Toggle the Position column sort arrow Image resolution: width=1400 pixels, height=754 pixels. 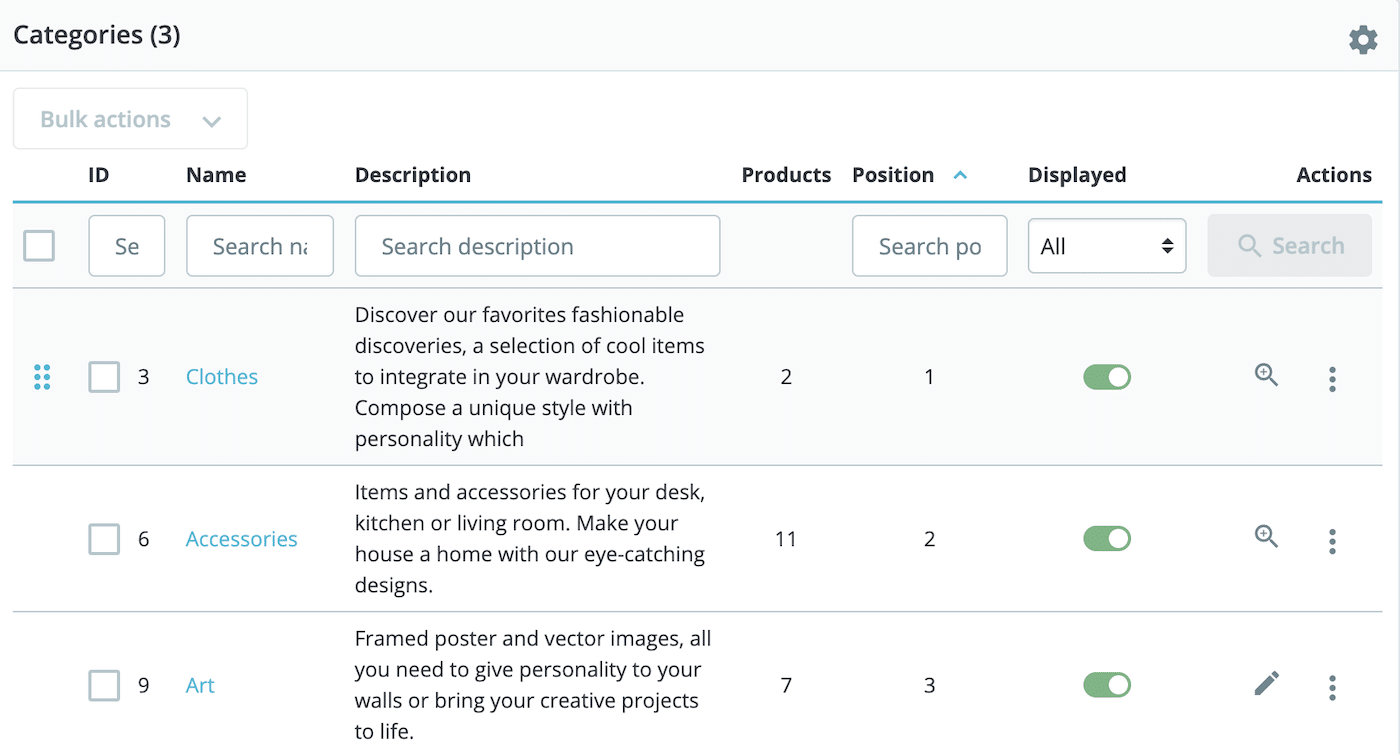[959, 174]
